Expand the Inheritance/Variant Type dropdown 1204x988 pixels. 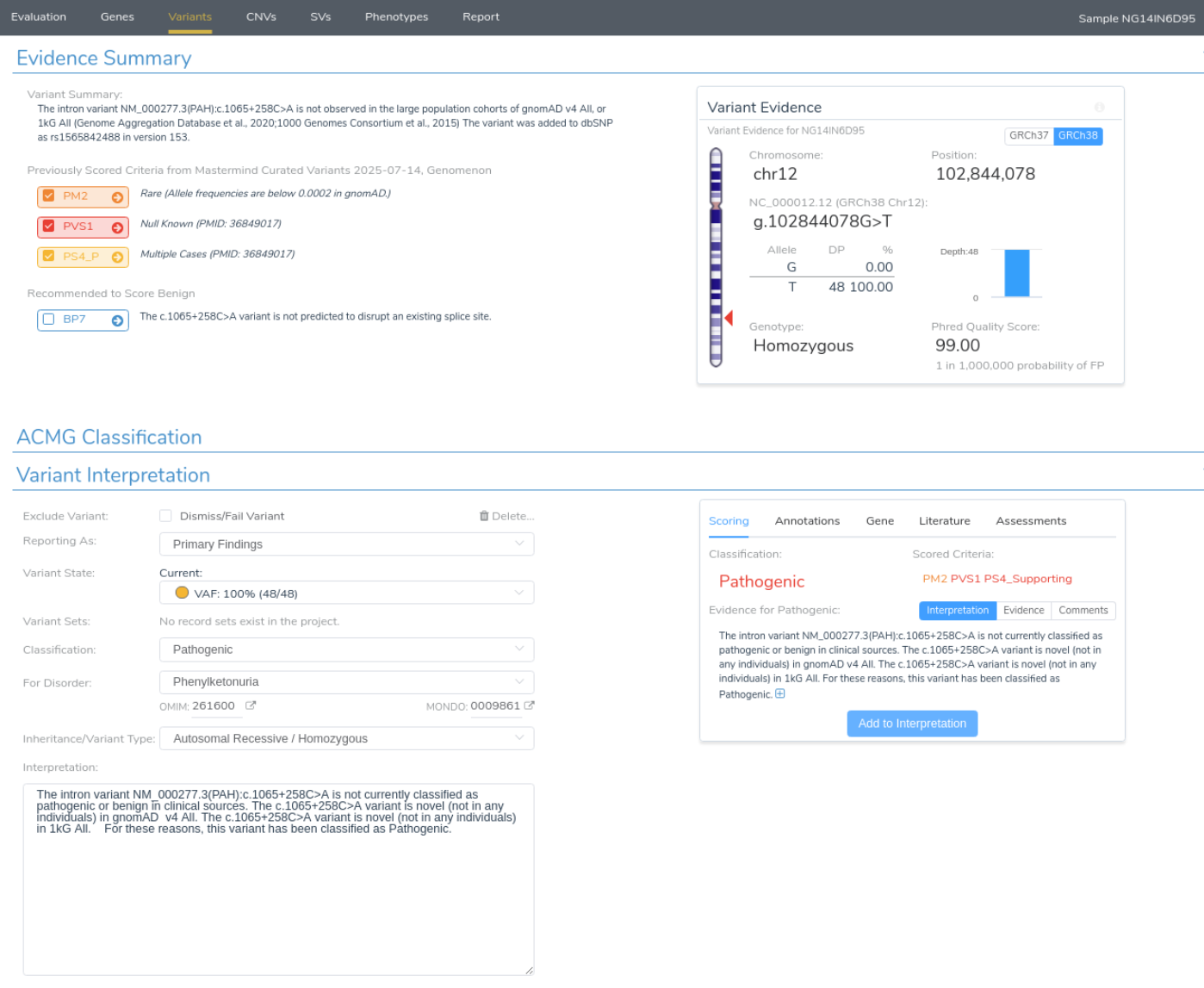point(346,739)
